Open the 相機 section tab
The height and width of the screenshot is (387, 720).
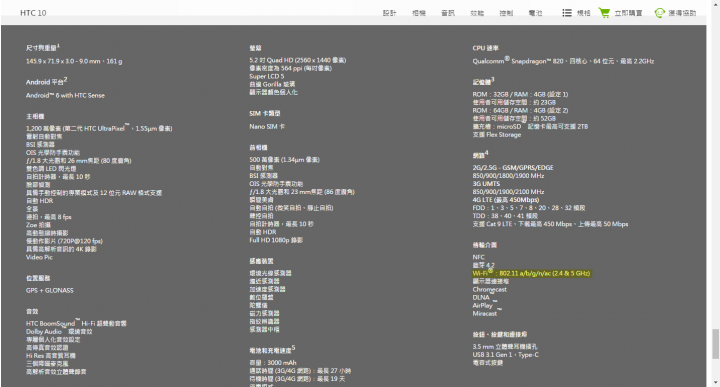click(419, 13)
